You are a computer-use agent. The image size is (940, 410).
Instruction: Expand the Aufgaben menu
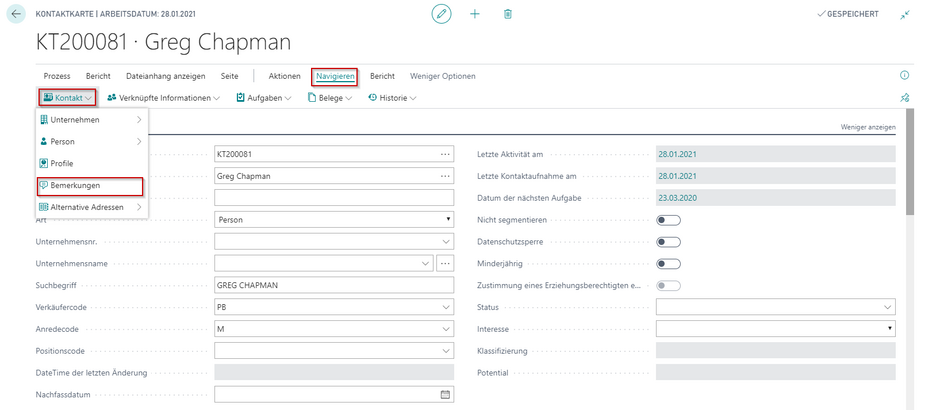pyautogui.click(x=264, y=98)
